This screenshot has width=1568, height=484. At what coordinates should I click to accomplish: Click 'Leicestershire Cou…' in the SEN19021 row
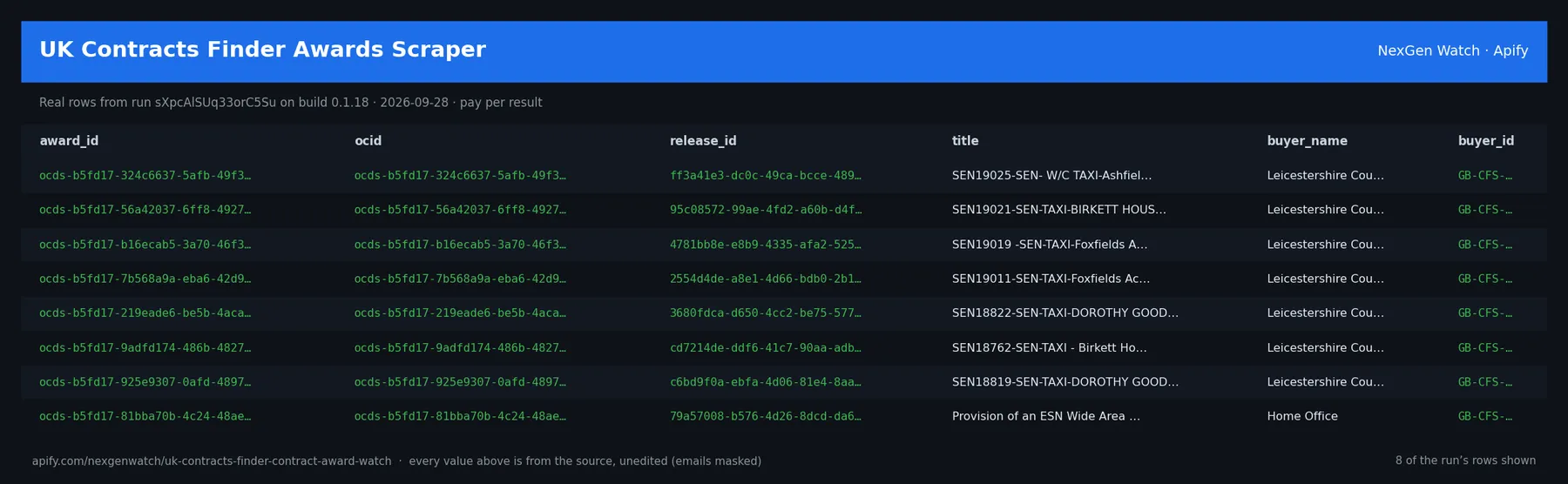coord(1325,210)
